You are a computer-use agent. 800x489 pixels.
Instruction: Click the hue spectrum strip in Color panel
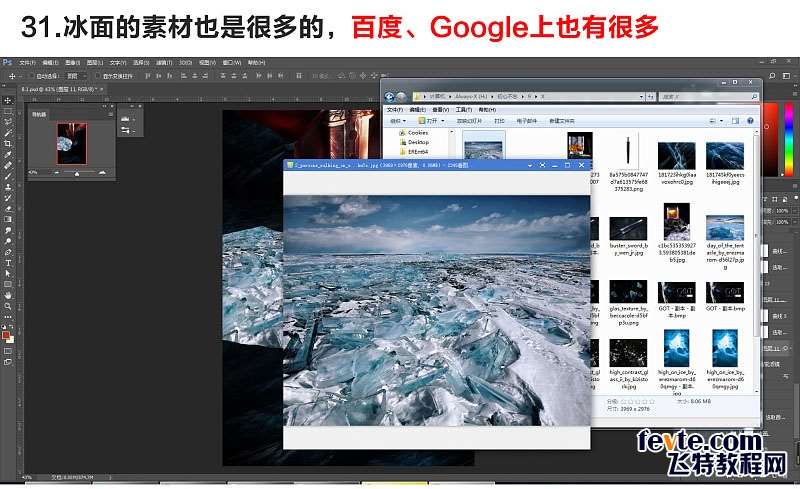coord(789,139)
